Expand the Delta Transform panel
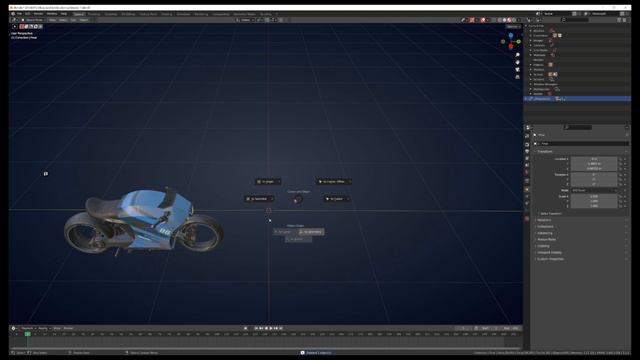Viewport: 640px width, 360px height. coord(551,213)
